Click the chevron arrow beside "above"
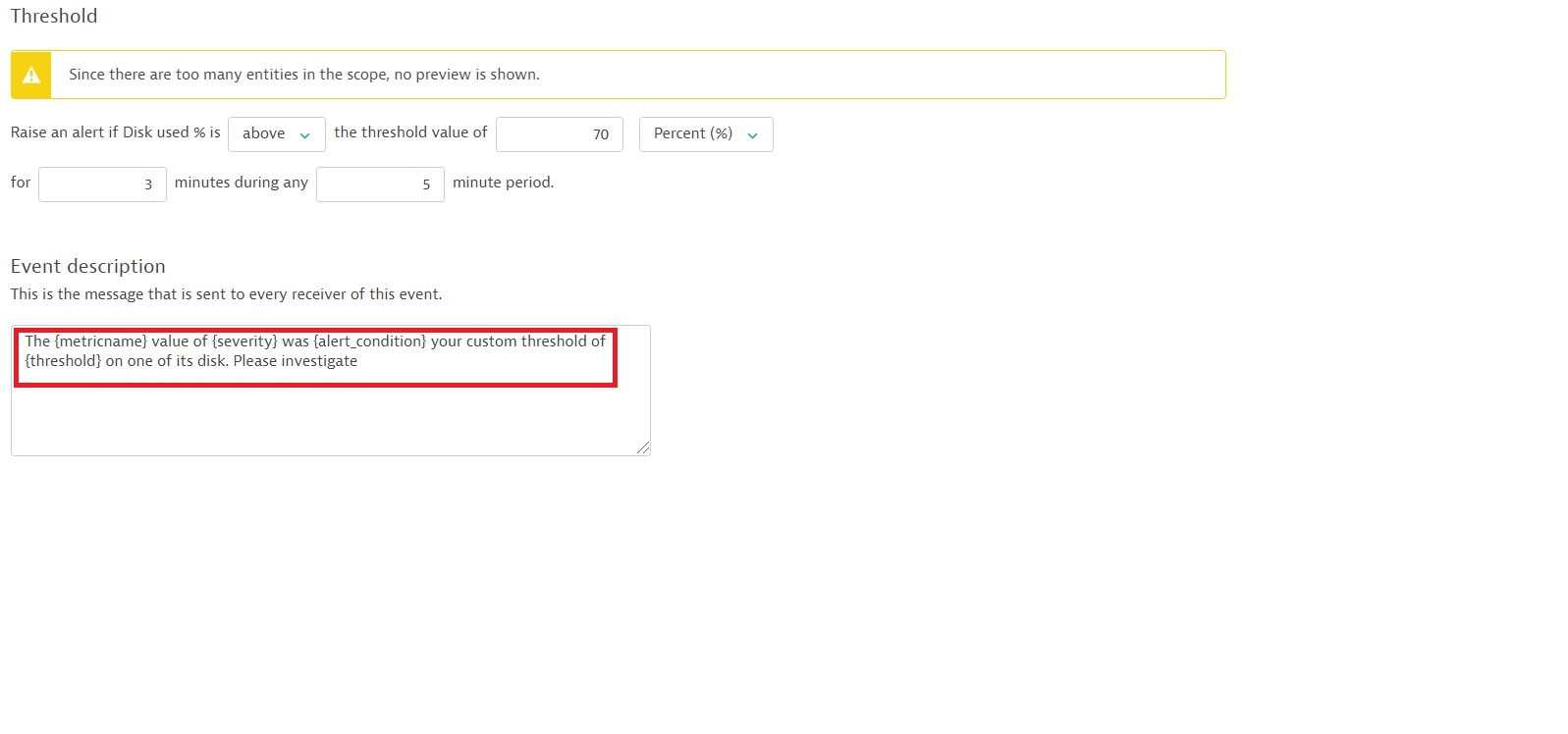Viewport: 1568px width, 734px height. coord(304,135)
